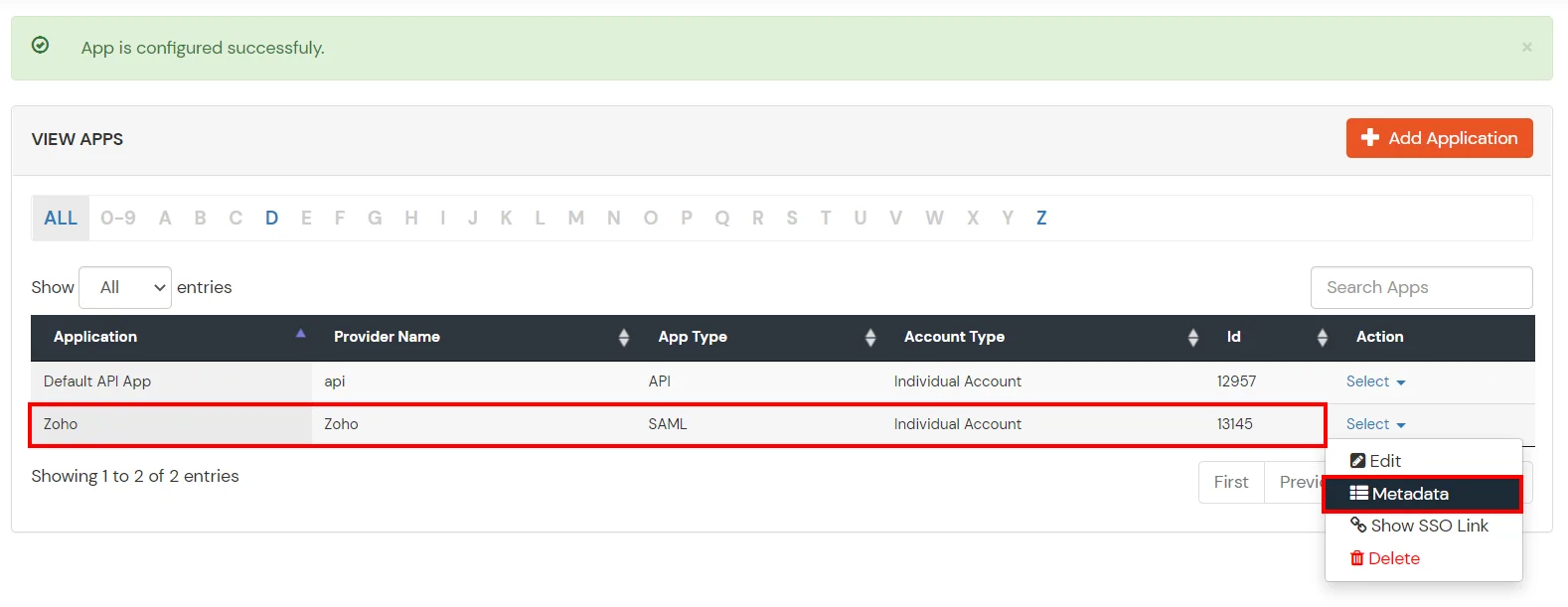
Task: Focus the Search Apps field
Action: pos(1421,287)
